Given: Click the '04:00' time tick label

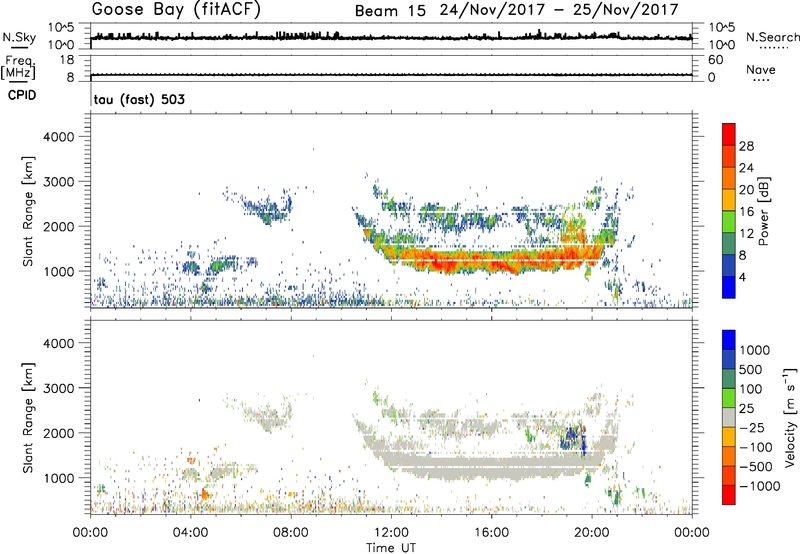Looking at the screenshot, I should pyautogui.click(x=191, y=533).
